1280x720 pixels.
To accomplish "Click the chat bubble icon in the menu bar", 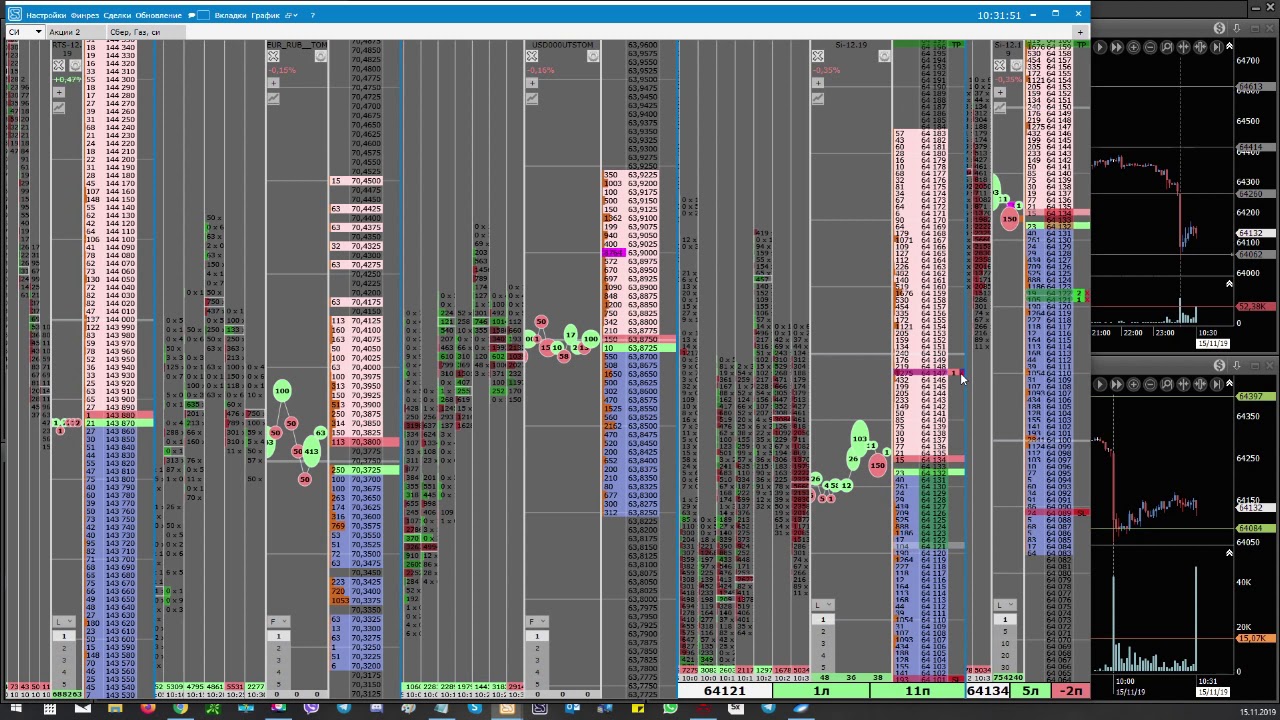I will point(191,15).
